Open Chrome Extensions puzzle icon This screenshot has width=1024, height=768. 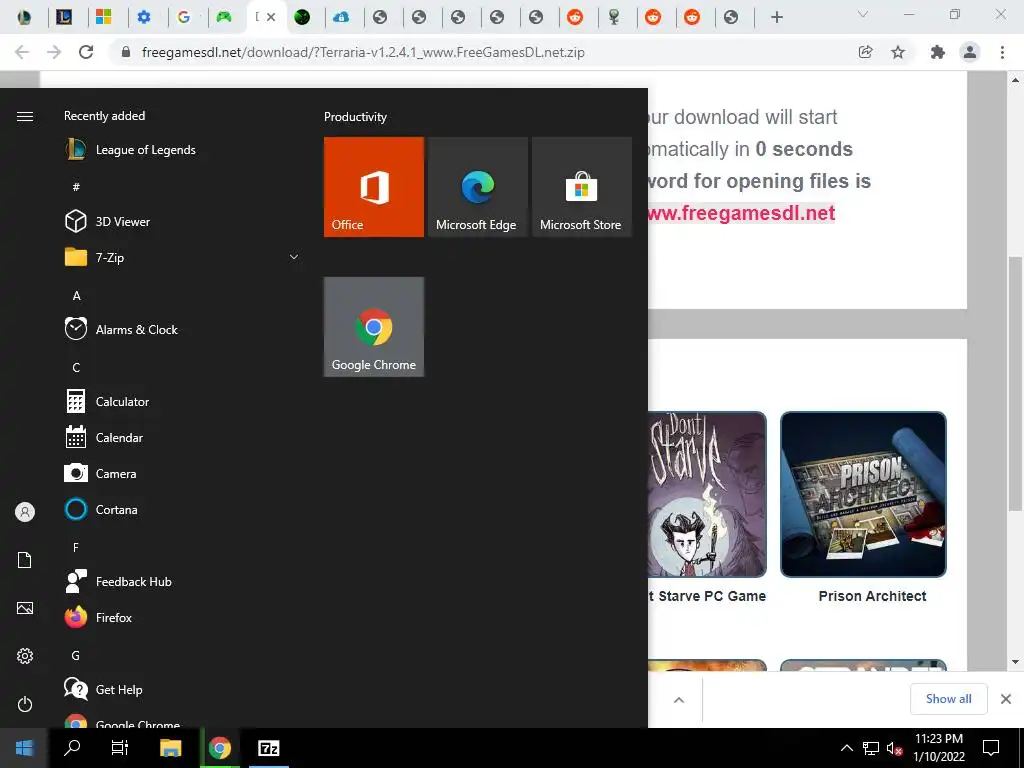938,52
